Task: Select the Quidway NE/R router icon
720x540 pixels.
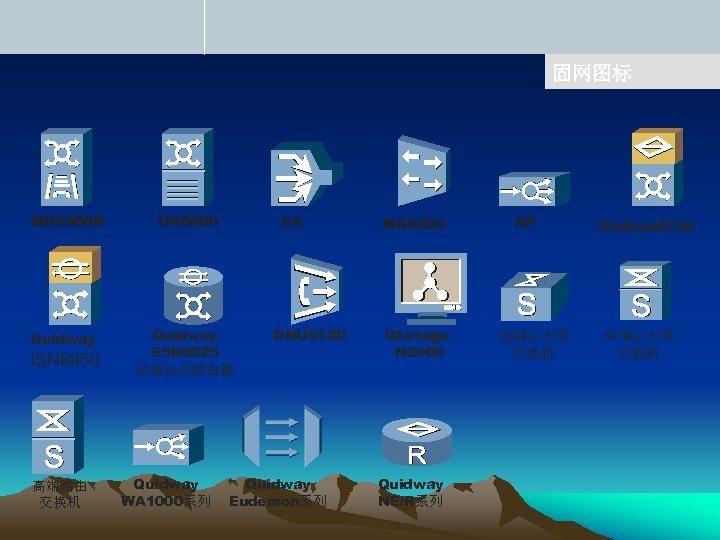Action: (417, 441)
